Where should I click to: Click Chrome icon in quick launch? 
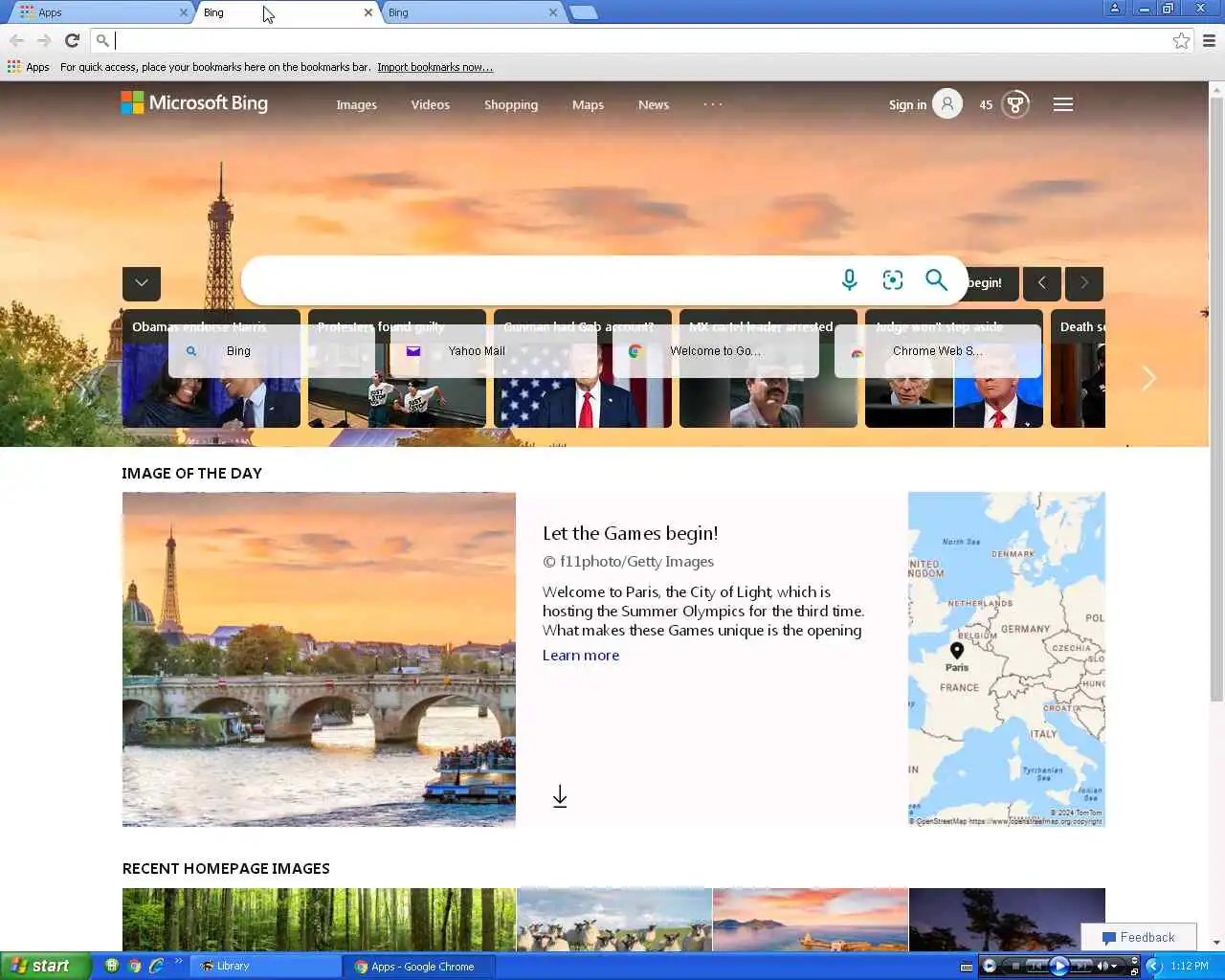point(134,966)
